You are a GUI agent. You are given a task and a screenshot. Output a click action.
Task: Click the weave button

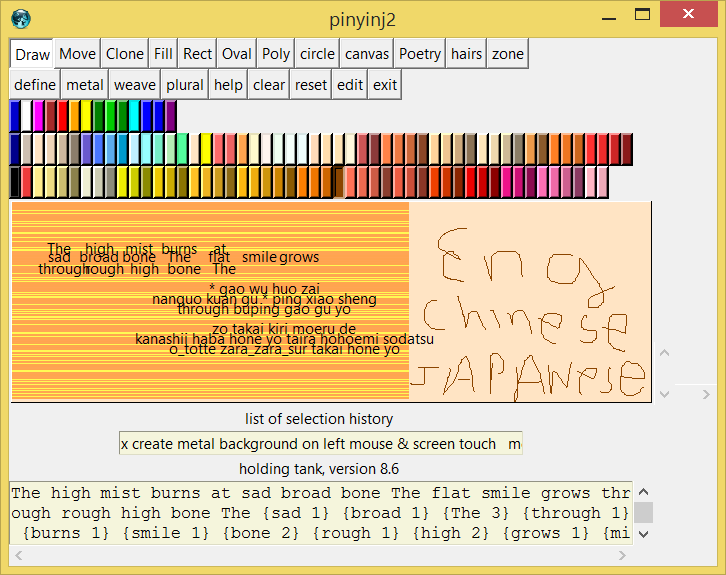[135, 85]
